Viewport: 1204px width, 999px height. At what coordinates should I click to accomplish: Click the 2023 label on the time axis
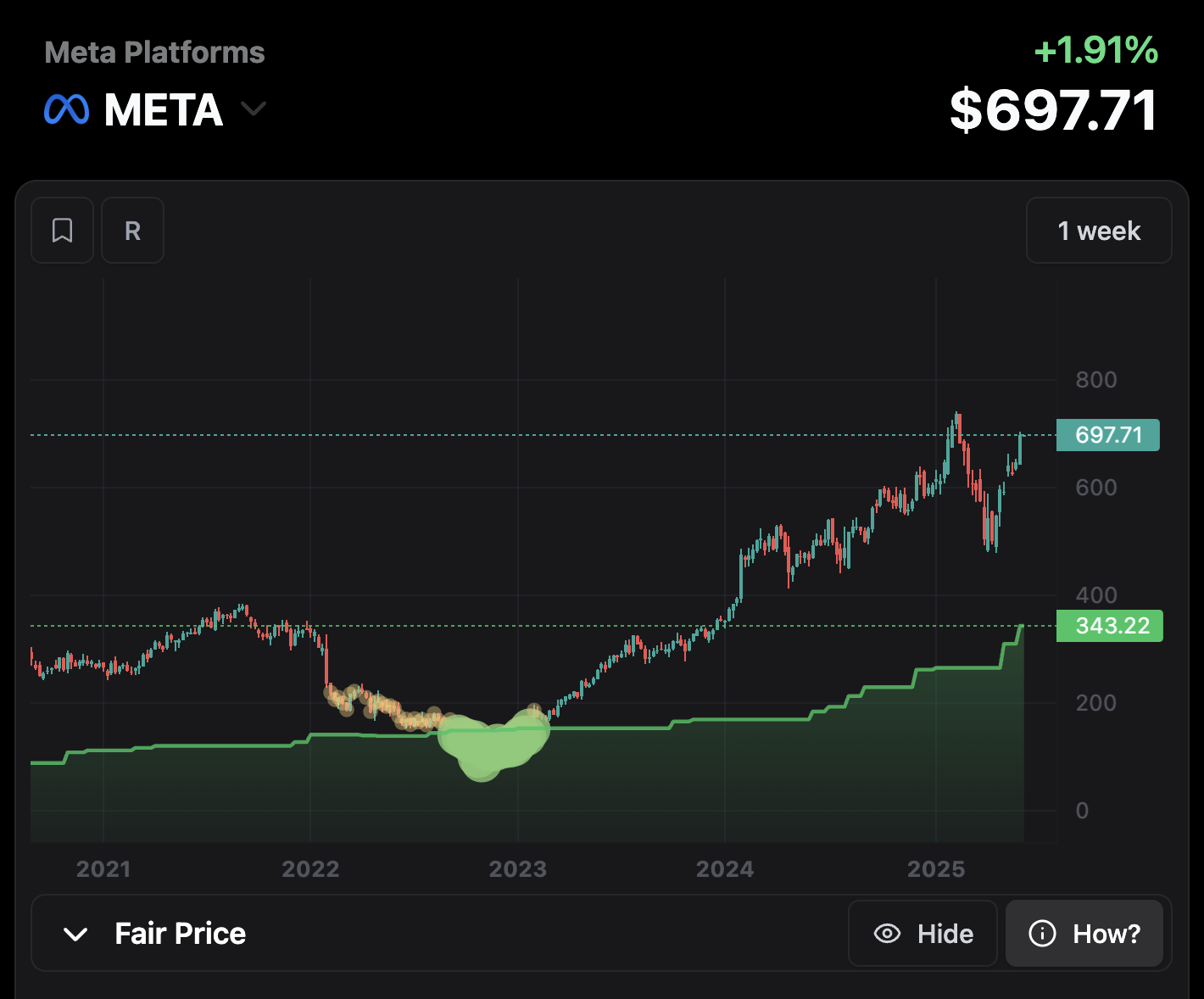[x=520, y=868]
